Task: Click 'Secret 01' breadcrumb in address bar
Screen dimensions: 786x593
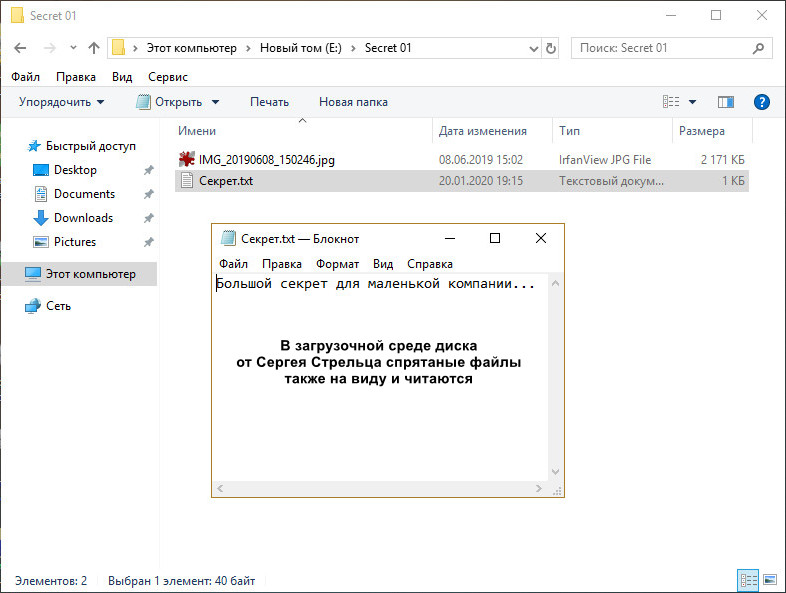Action: click(x=388, y=48)
